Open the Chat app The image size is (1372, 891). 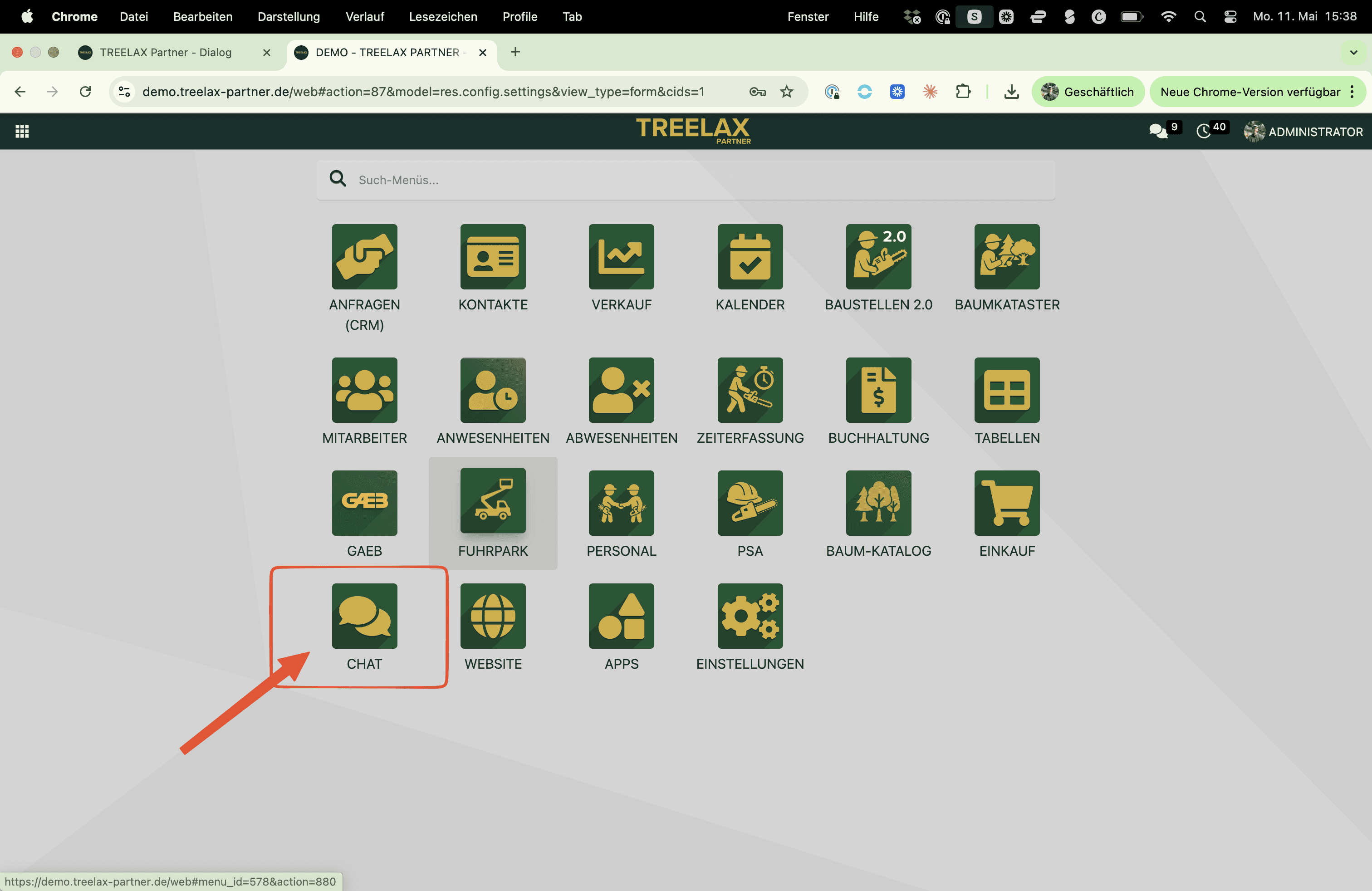[364, 627]
